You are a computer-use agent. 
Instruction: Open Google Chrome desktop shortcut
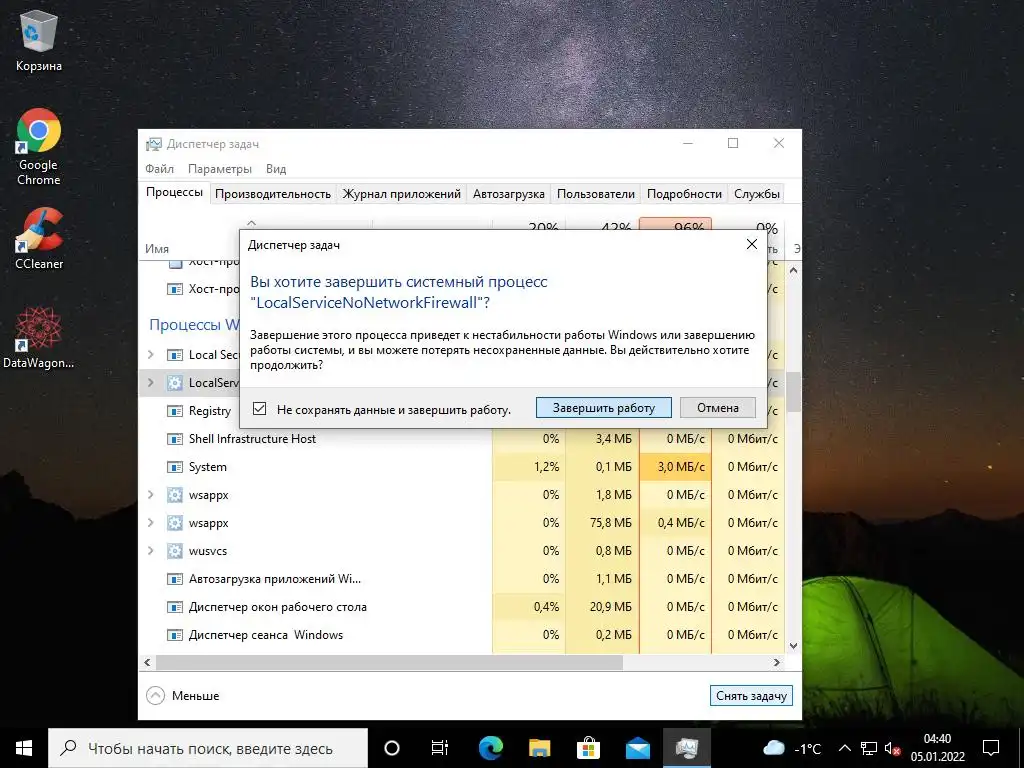point(39,147)
